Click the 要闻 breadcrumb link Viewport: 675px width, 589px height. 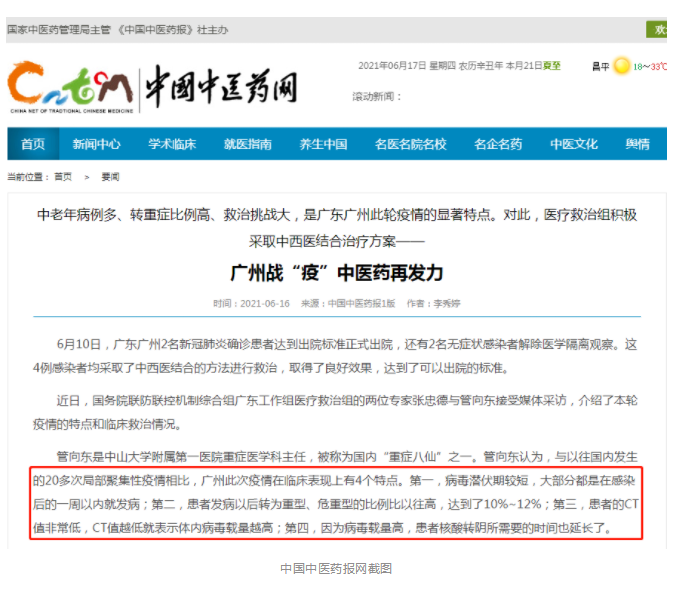[110, 176]
